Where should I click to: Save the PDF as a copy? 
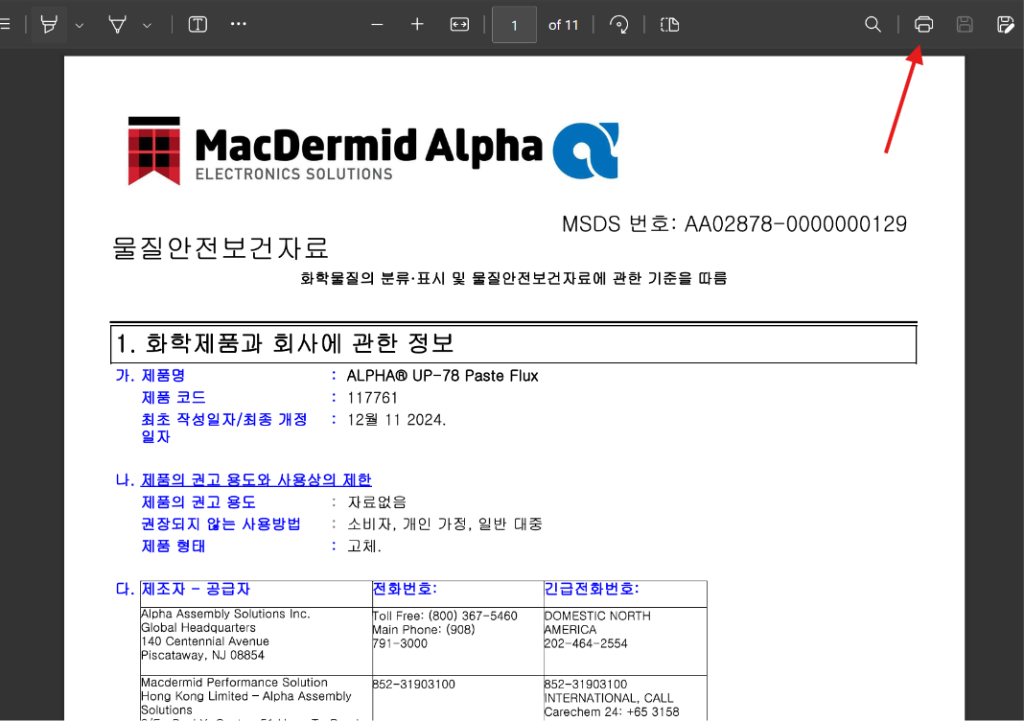[1006, 25]
